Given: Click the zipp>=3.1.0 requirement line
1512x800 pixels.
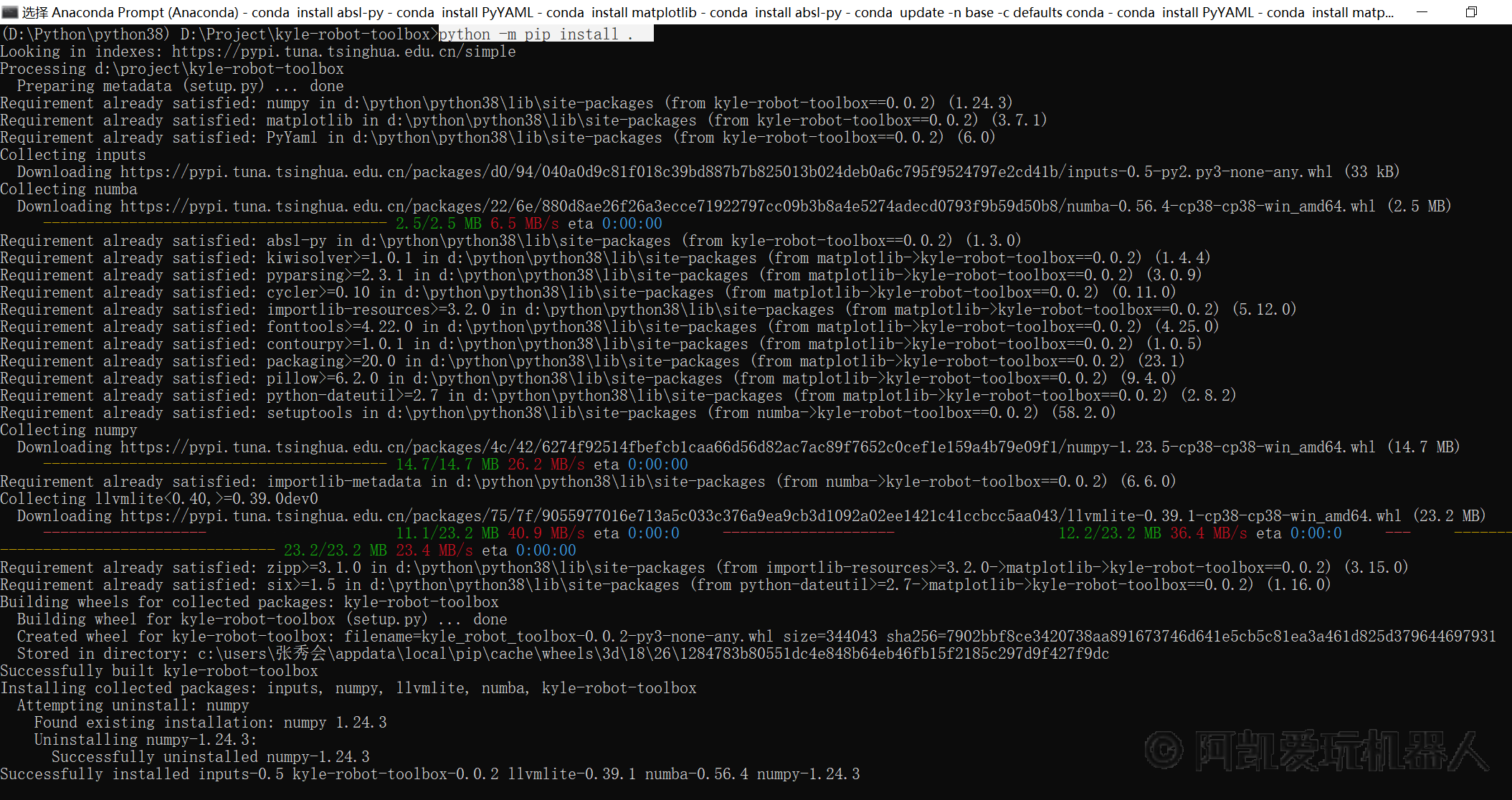Looking at the screenshot, I should point(704,568).
